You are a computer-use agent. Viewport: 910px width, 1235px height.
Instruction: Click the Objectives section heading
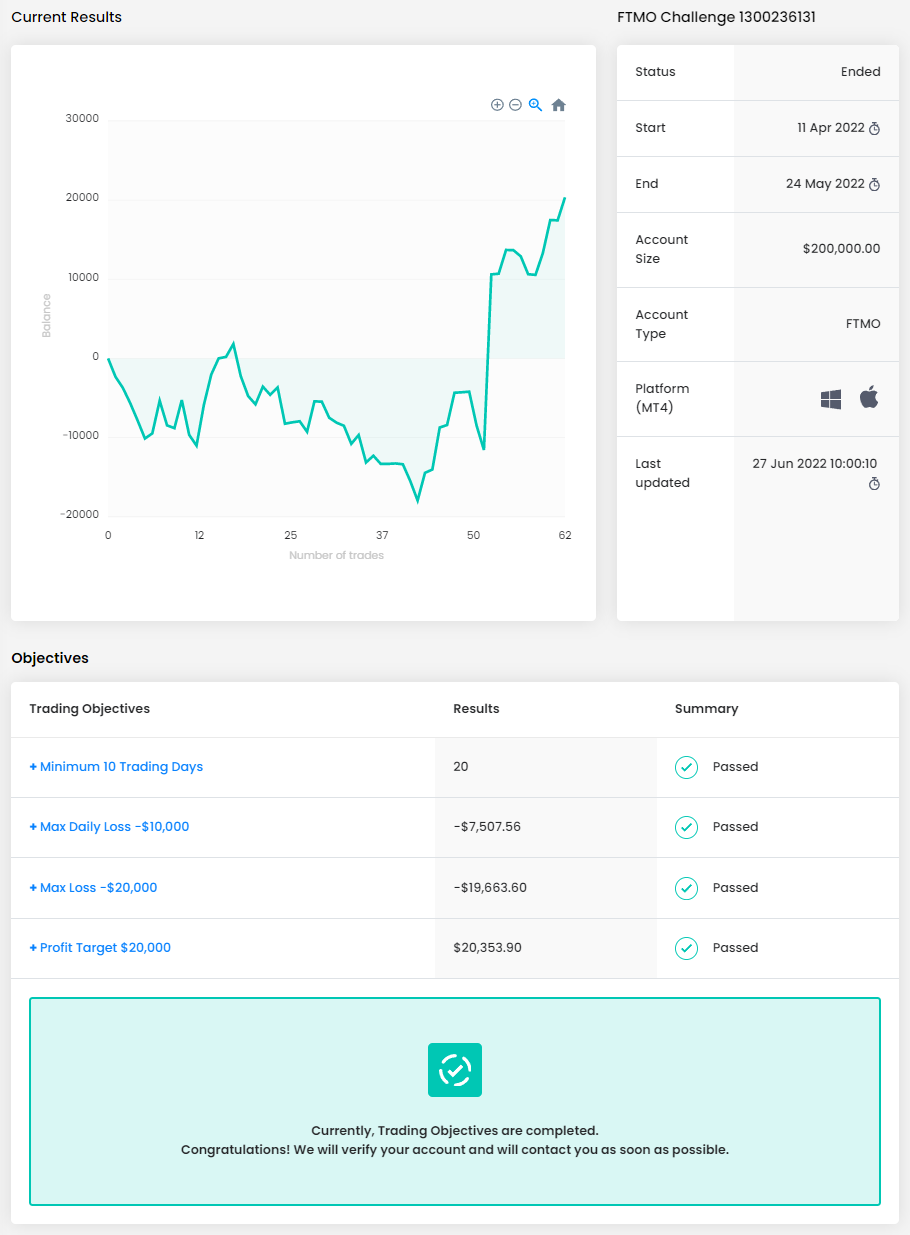(x=50, y=658)
